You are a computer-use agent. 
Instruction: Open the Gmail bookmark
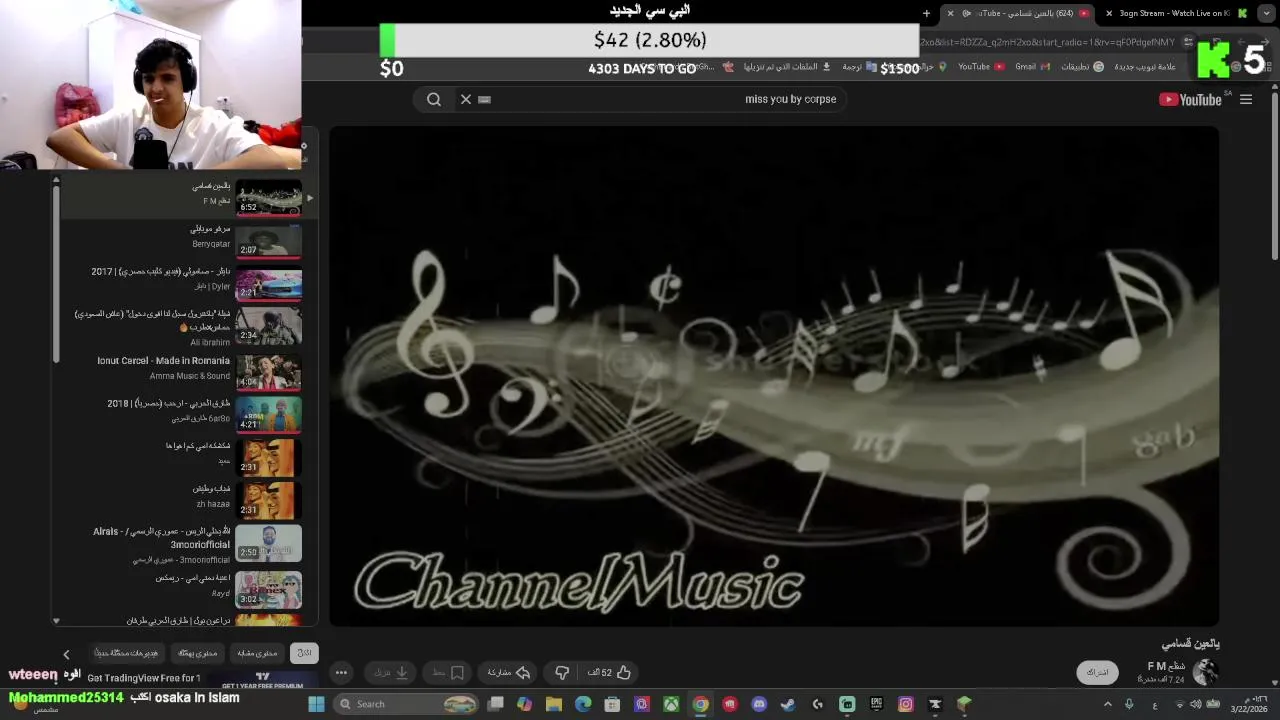(x=1032, y=67)
